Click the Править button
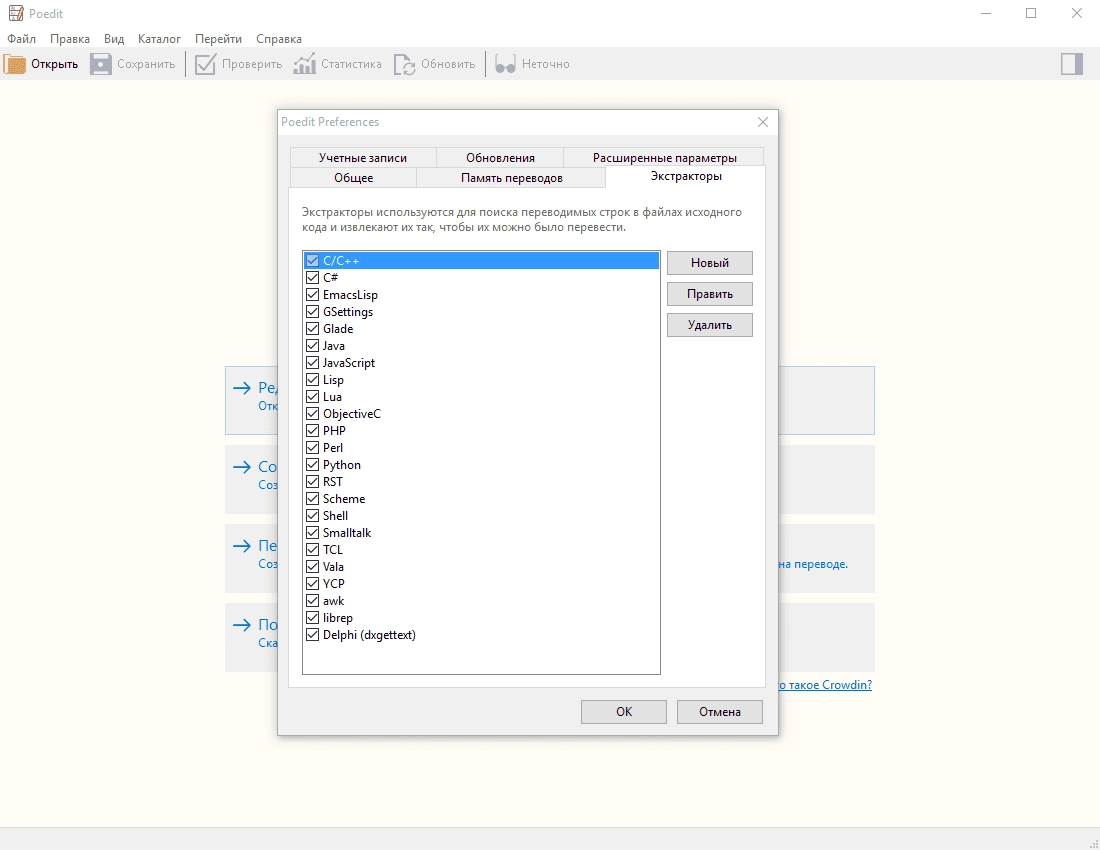Viewport: 1100px width, 850px height. [x=710, y=294]
